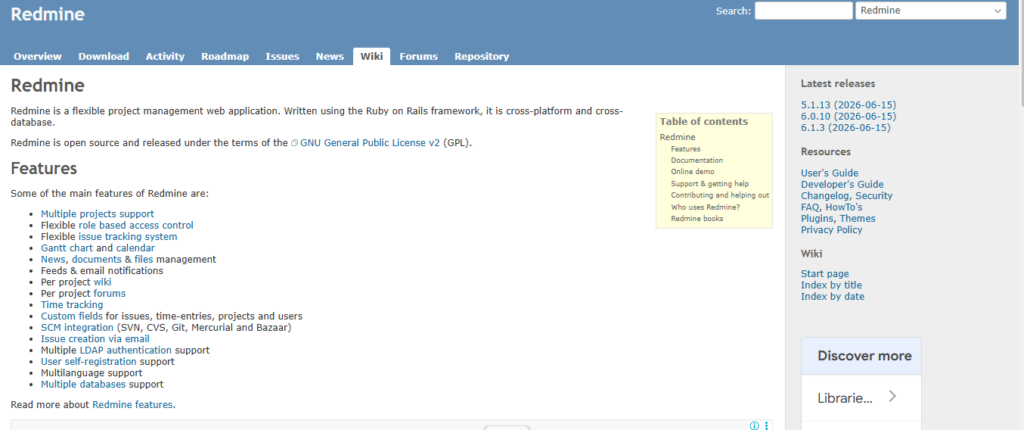Open the Changelog link

(x=825, y=196)
